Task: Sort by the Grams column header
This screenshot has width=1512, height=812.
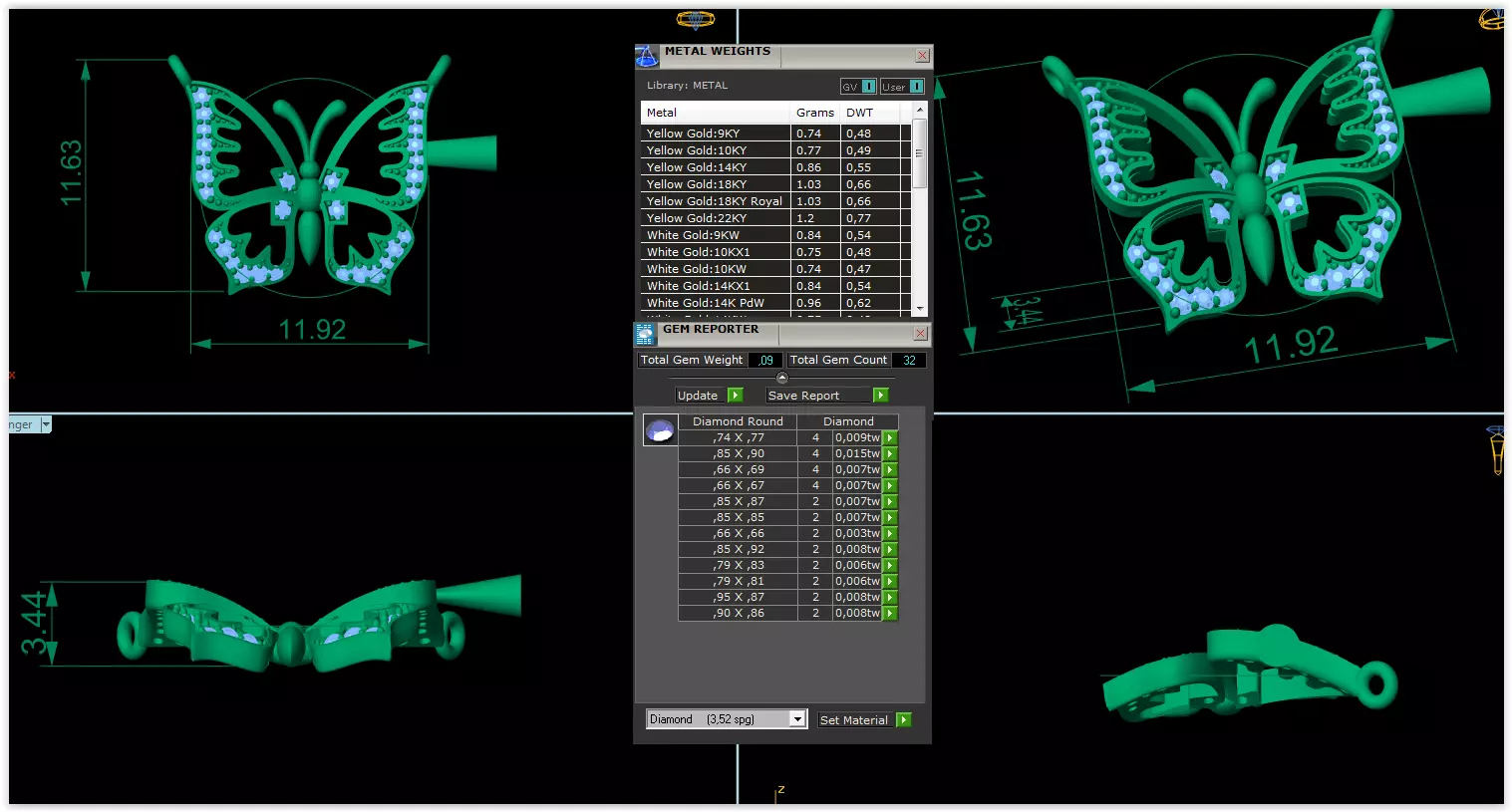Action: pyautogui.click(x=815, y=113)
